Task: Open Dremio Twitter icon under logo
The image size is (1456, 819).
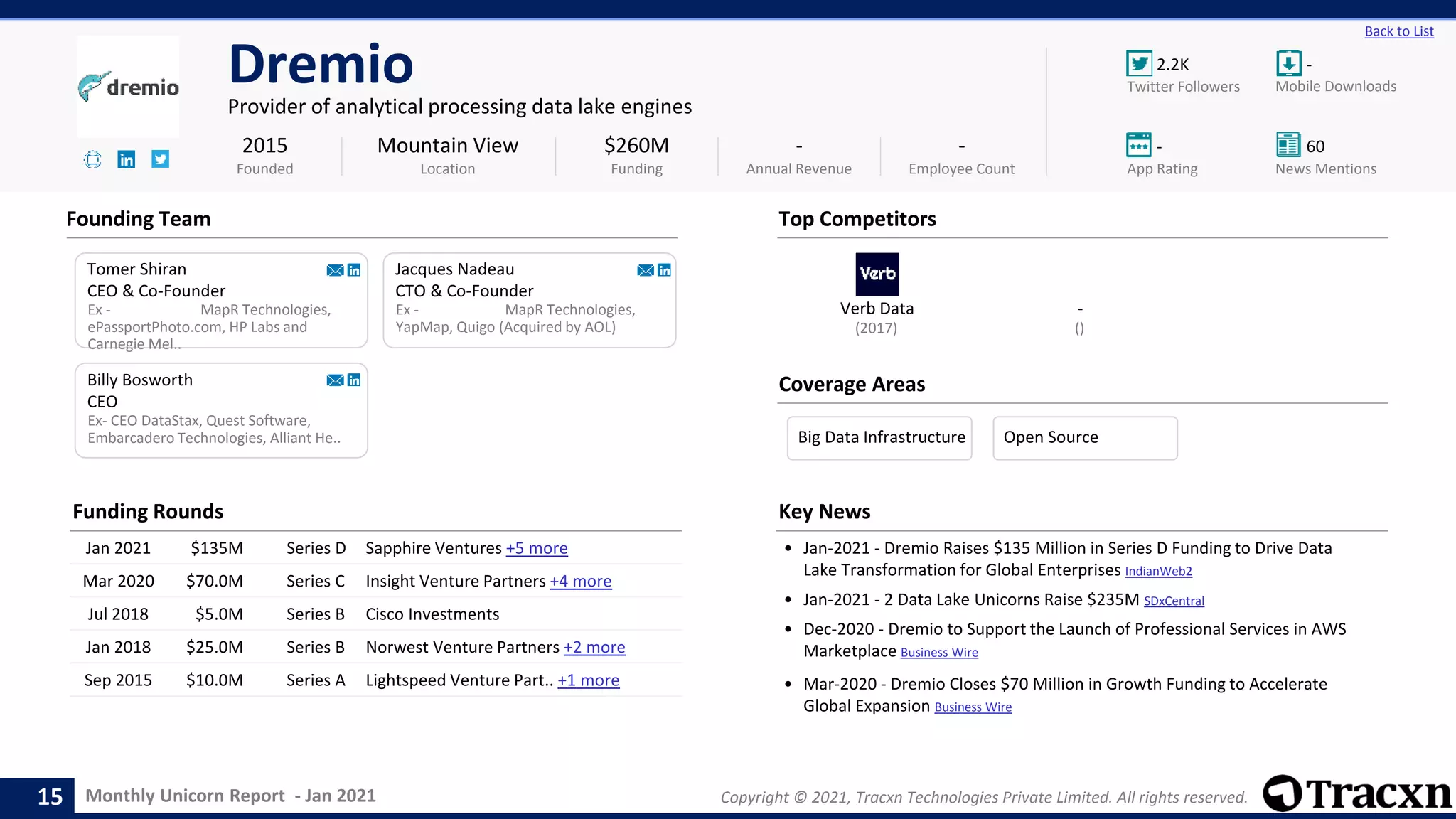Action: tap(160, 159)
